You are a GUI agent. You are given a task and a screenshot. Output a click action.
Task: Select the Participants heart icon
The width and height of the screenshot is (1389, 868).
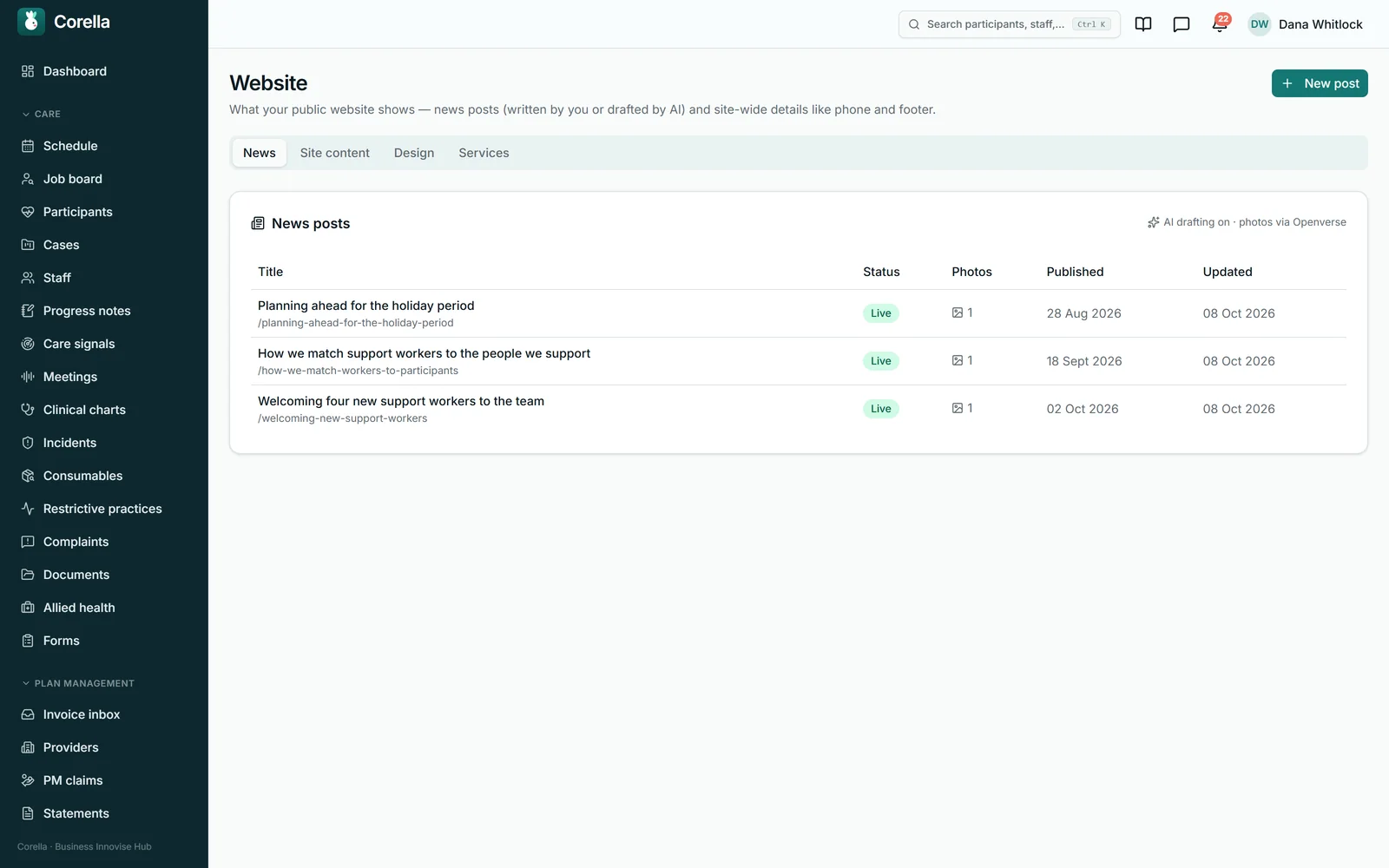point(28,212)
